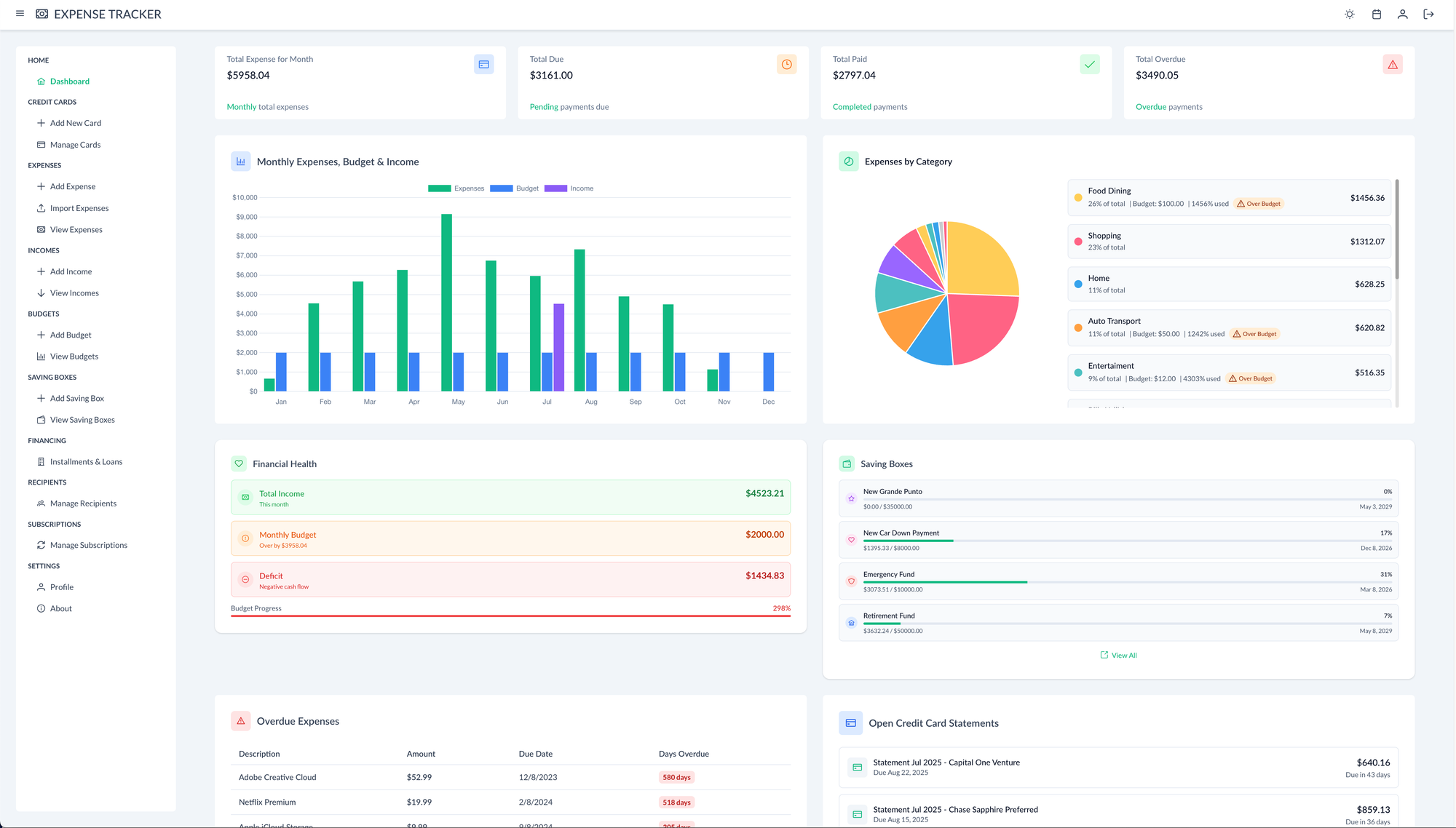Click the logout icon in top bar
The height and width of the screenshot is (828, 1456).
1428,15
